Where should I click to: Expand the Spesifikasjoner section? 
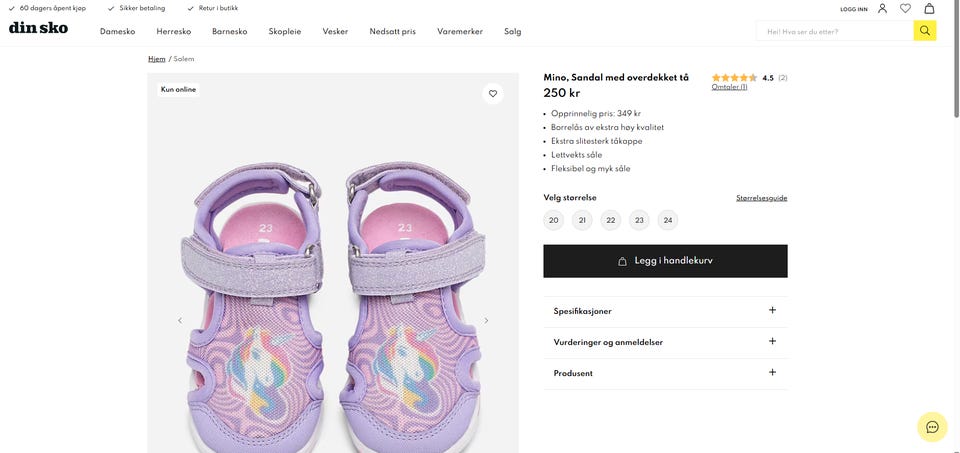pos(666,311)
